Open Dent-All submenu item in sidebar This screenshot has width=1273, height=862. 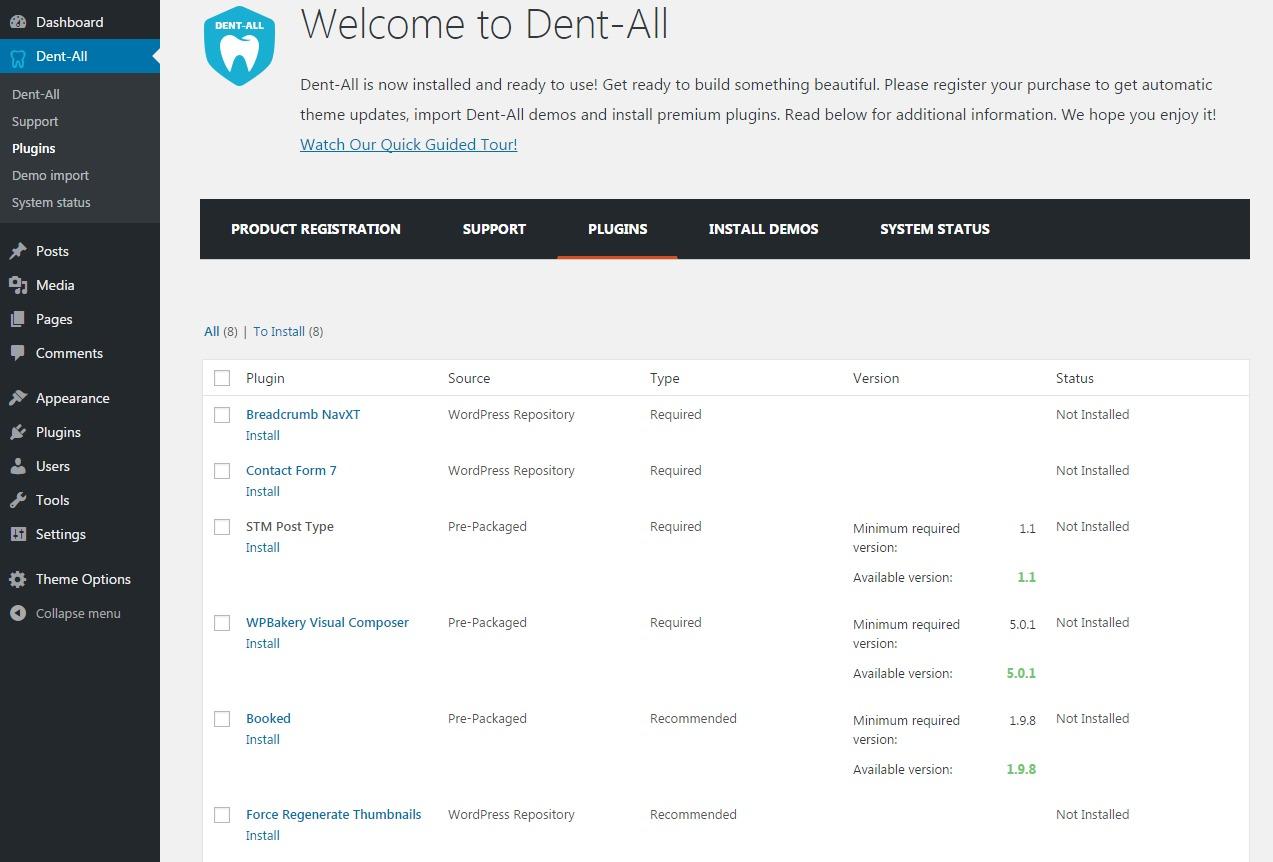36,94
